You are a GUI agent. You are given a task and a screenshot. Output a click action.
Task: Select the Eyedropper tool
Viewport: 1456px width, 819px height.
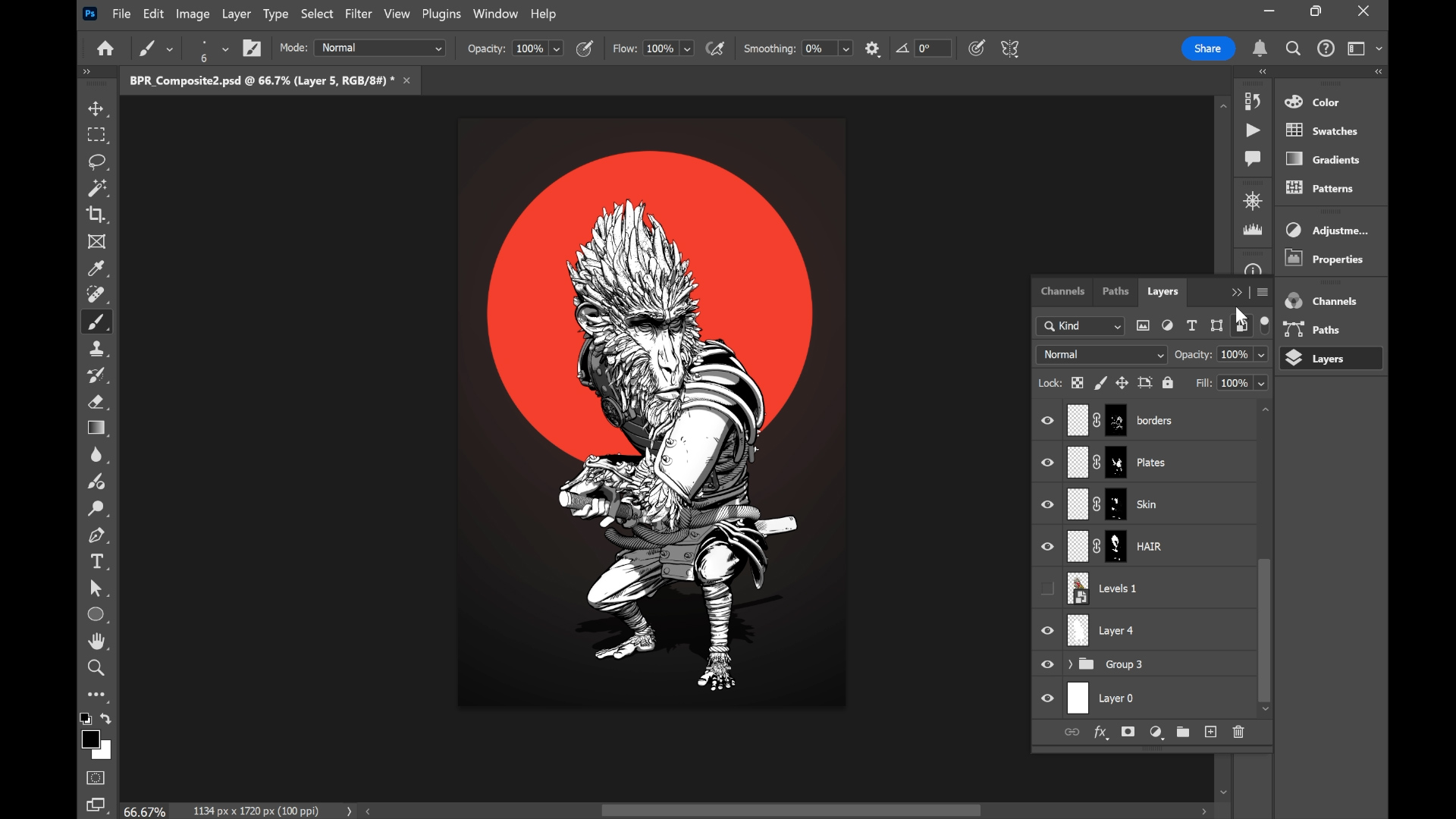[x=96, y=268]
